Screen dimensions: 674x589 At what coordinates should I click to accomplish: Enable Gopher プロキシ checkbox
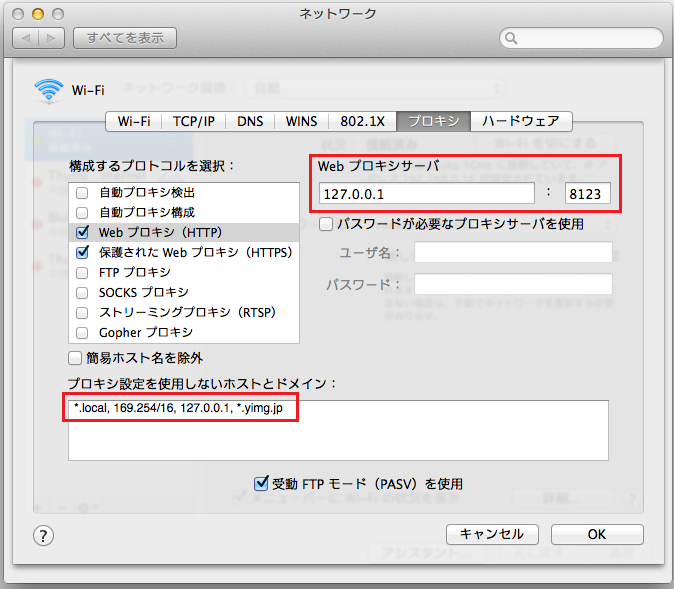(82, 333)
